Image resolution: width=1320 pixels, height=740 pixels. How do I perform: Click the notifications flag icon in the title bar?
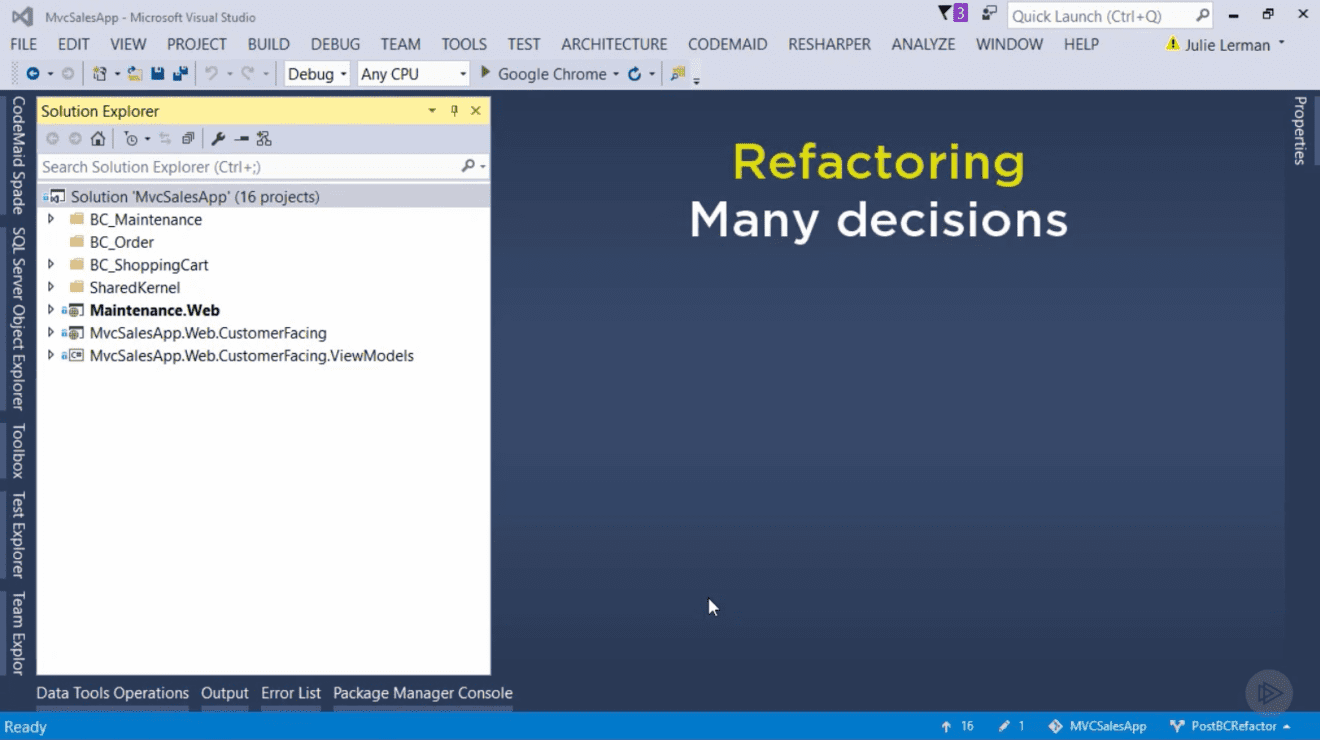[945, 13]
